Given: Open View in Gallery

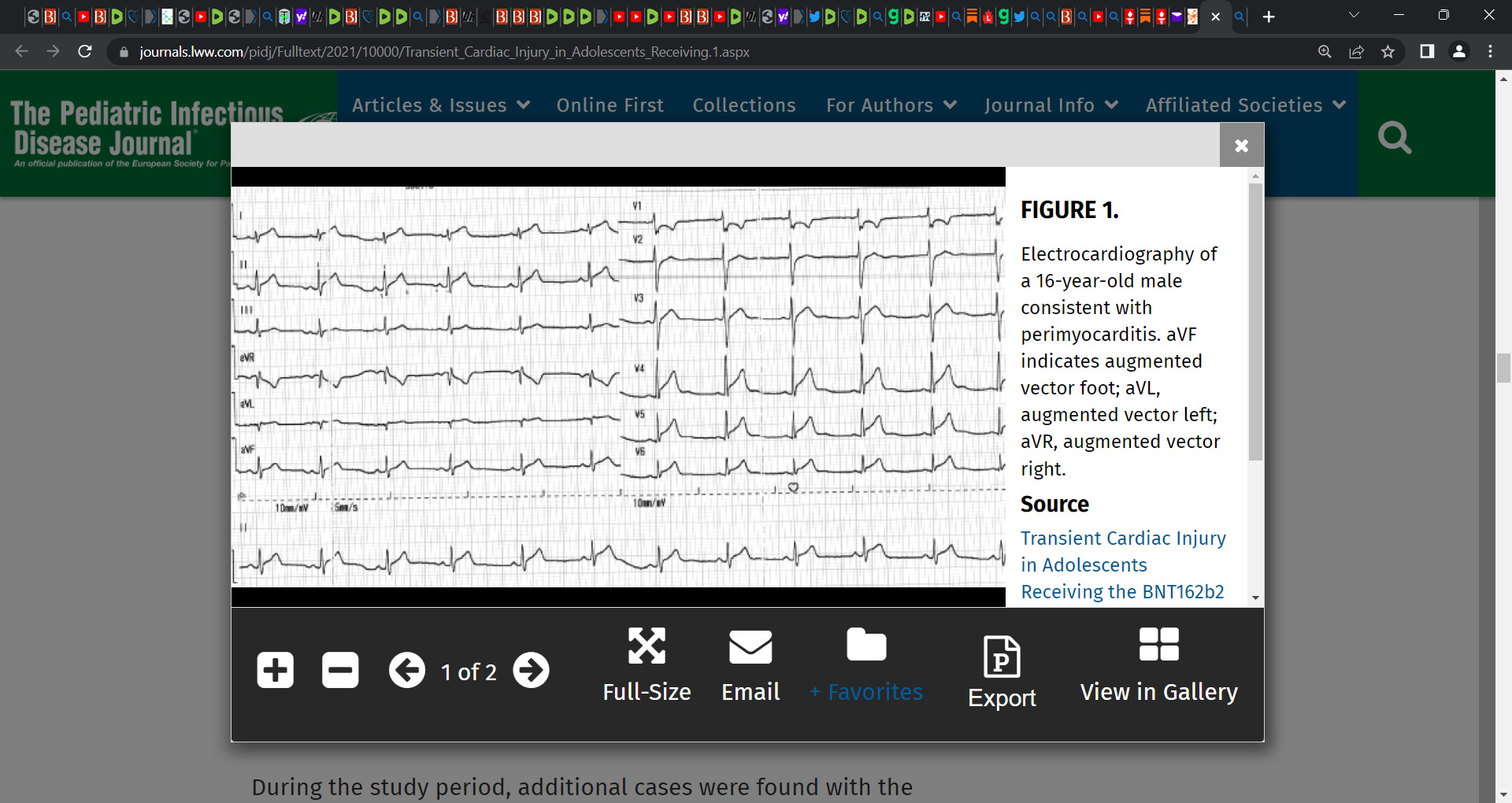Looking at the screenshot, I should (x=1159, y=665).
